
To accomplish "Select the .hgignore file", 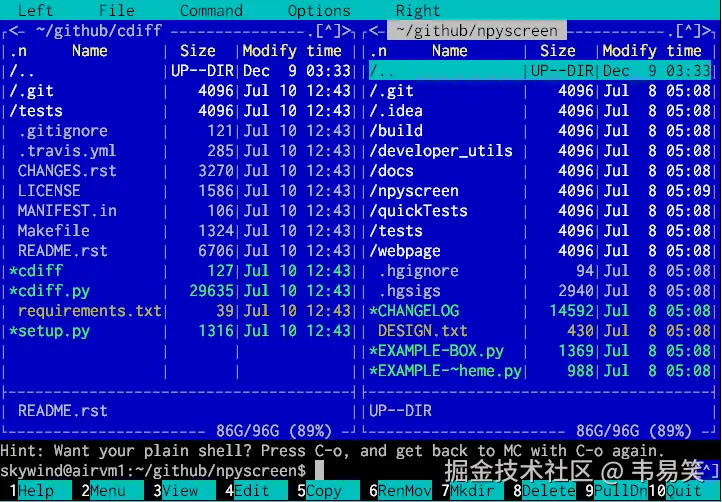I will (540, 271).
